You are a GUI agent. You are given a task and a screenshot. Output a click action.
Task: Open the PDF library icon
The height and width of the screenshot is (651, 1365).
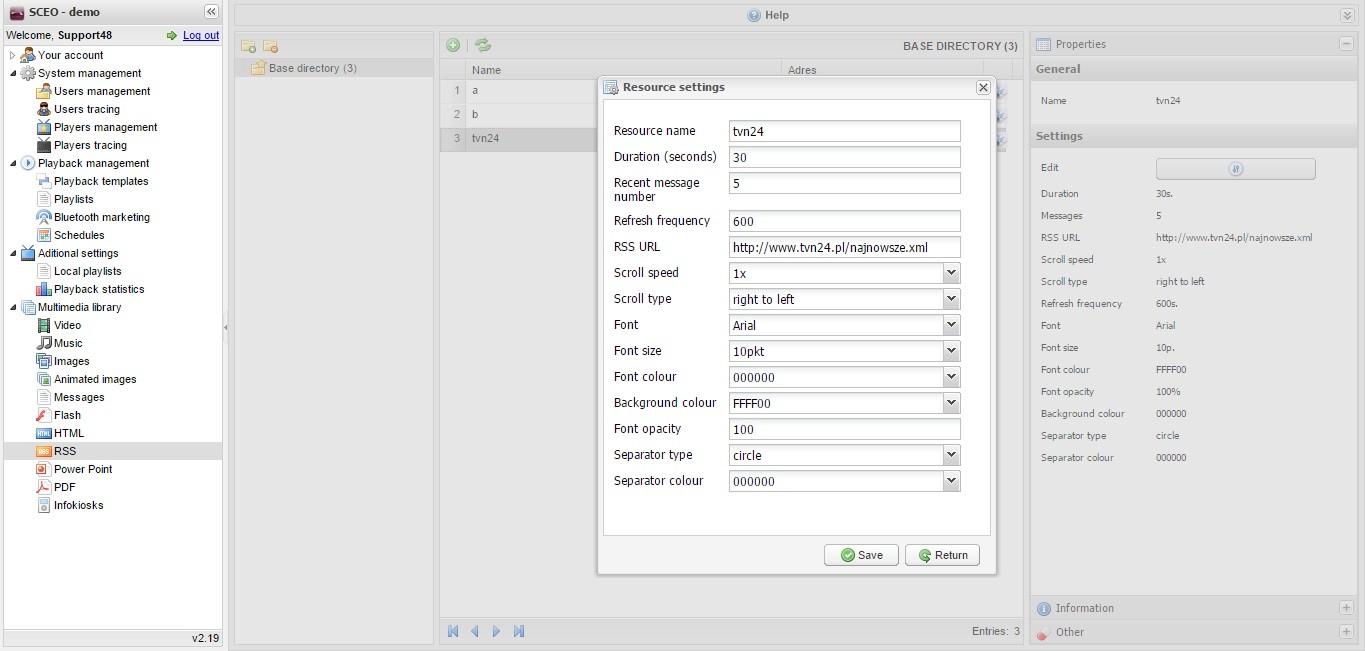pos(44,487)
